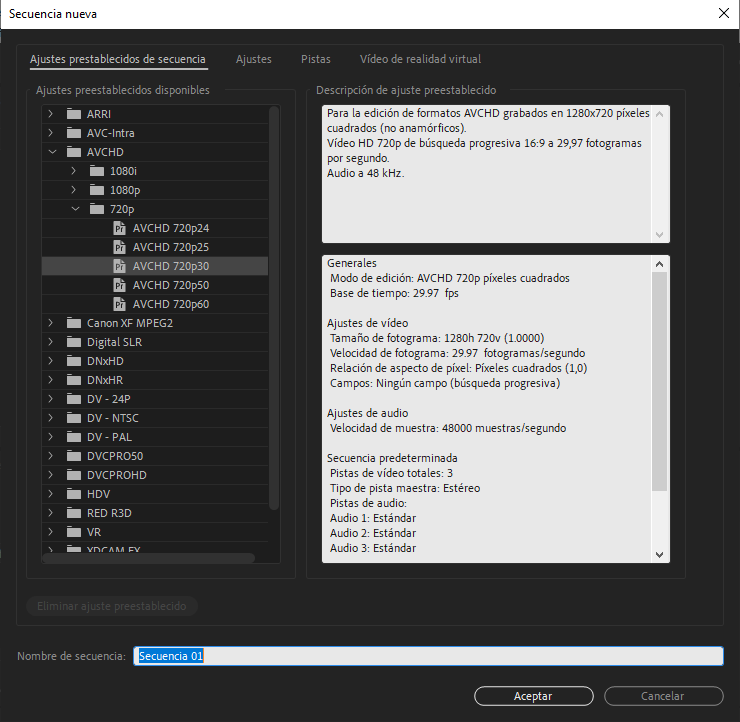Expand the ARRI preset folder
The width and height of the screenshot is (740, 722).
[x=51, y=114]
